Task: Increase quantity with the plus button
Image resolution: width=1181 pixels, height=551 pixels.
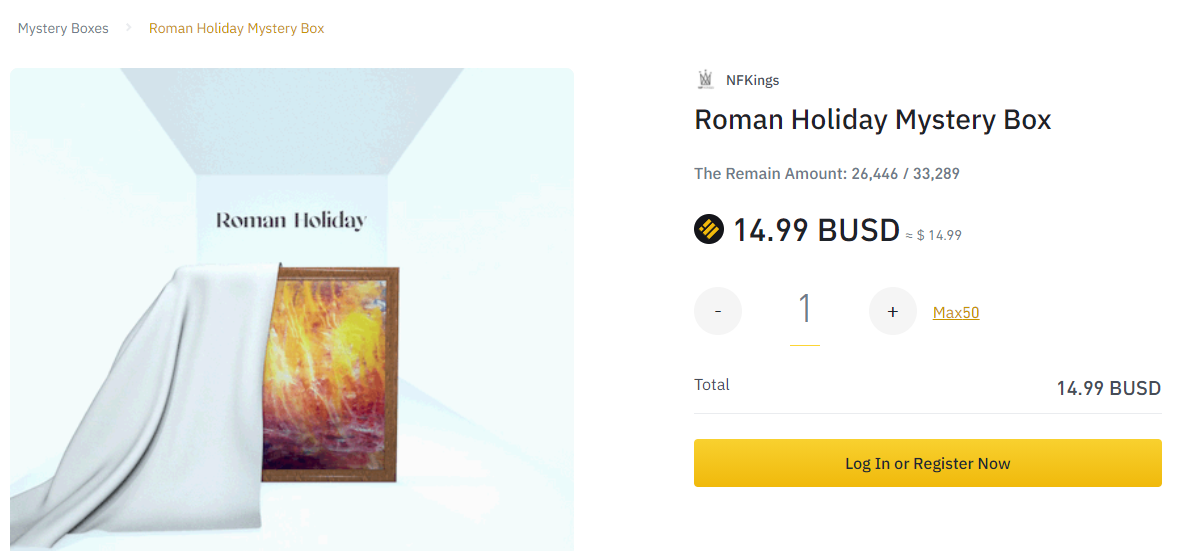Action: (893, 311)
